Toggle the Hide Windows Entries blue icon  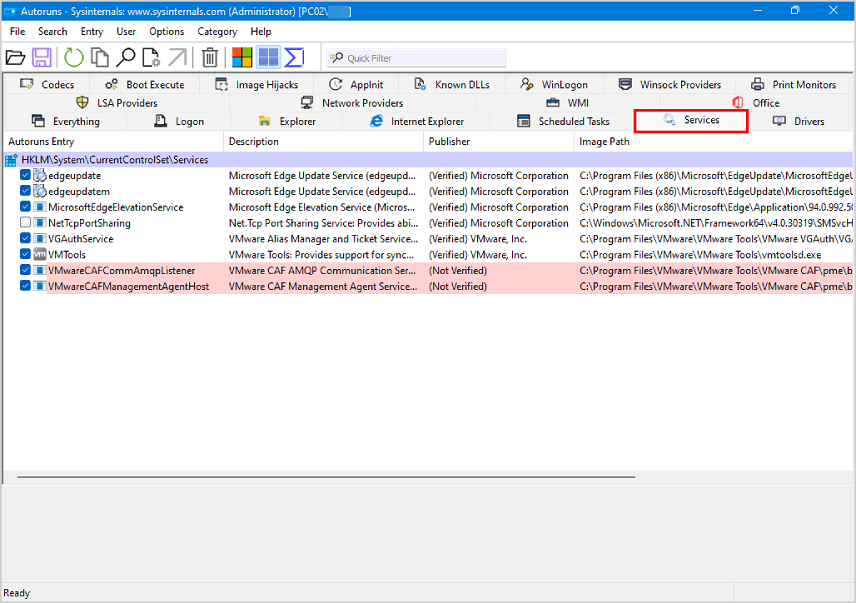tap(268, 57)
